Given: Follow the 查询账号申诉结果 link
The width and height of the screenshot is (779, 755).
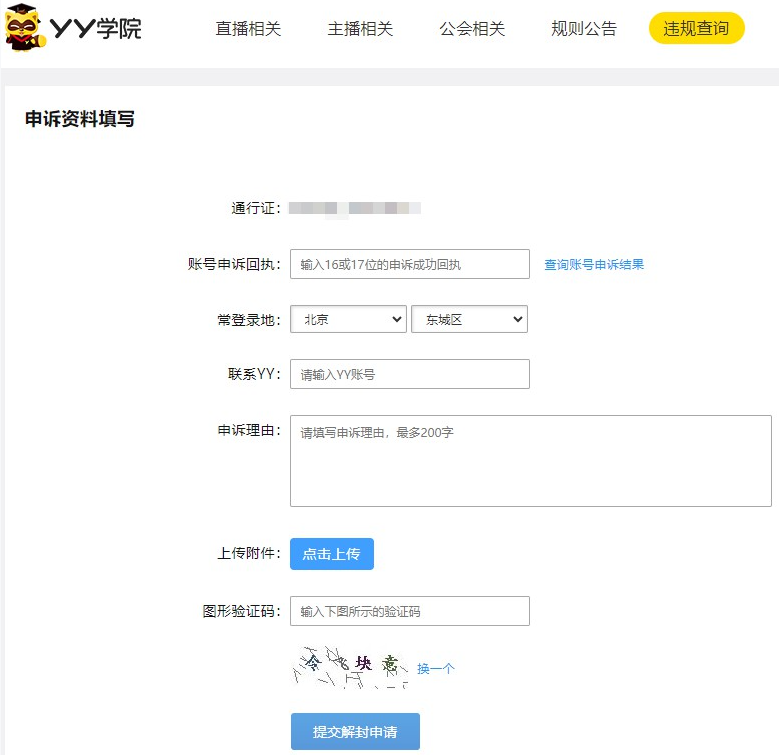Looking at the screenshot, I should [x=594, y=265].
